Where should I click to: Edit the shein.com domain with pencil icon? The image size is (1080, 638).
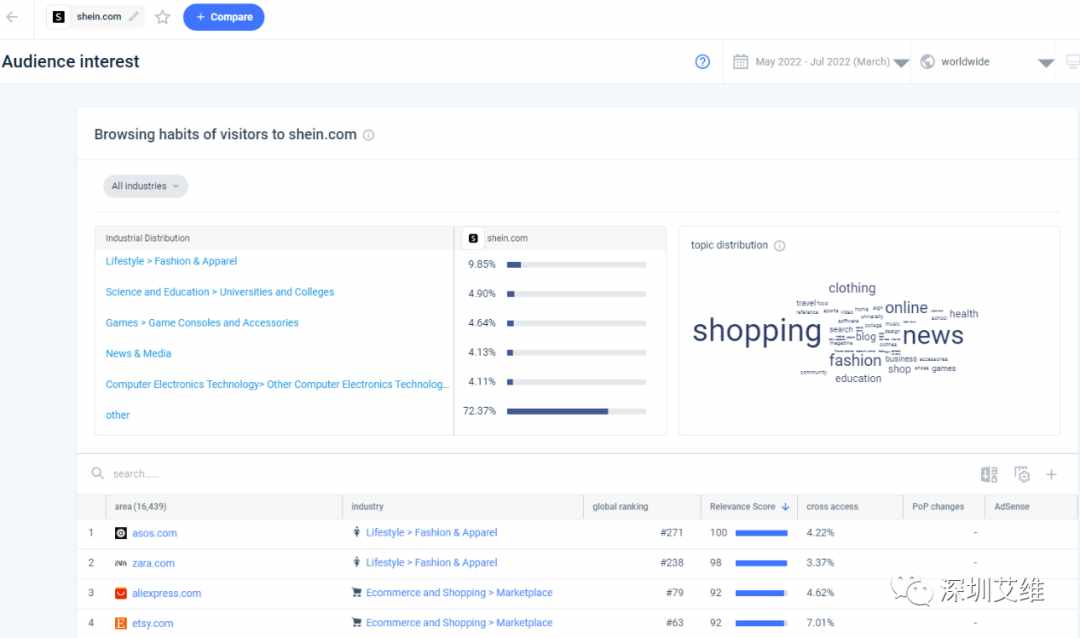(x=134, y=17)
